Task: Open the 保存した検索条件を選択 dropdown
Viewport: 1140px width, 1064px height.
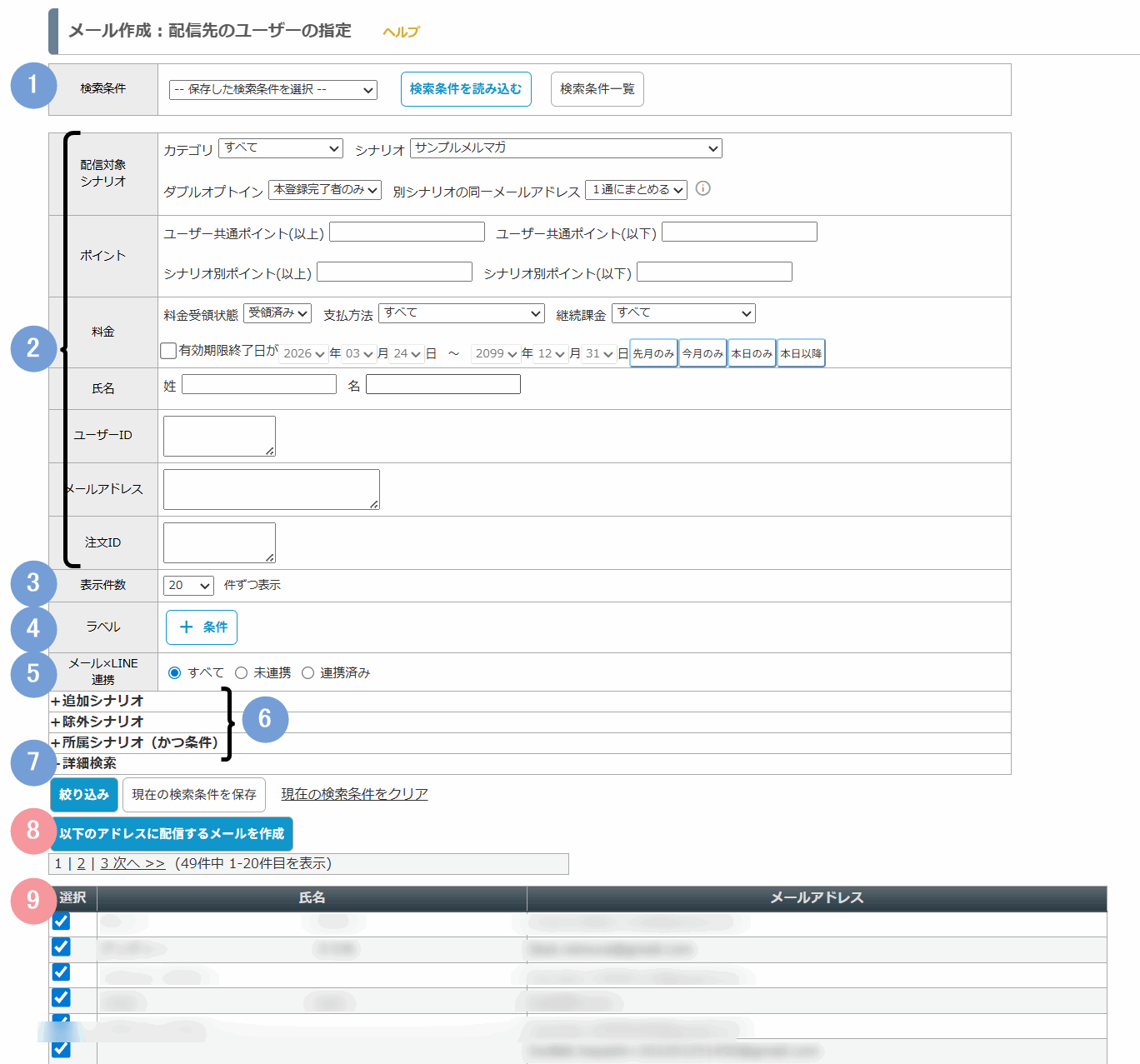Action: tap(273, 90)
